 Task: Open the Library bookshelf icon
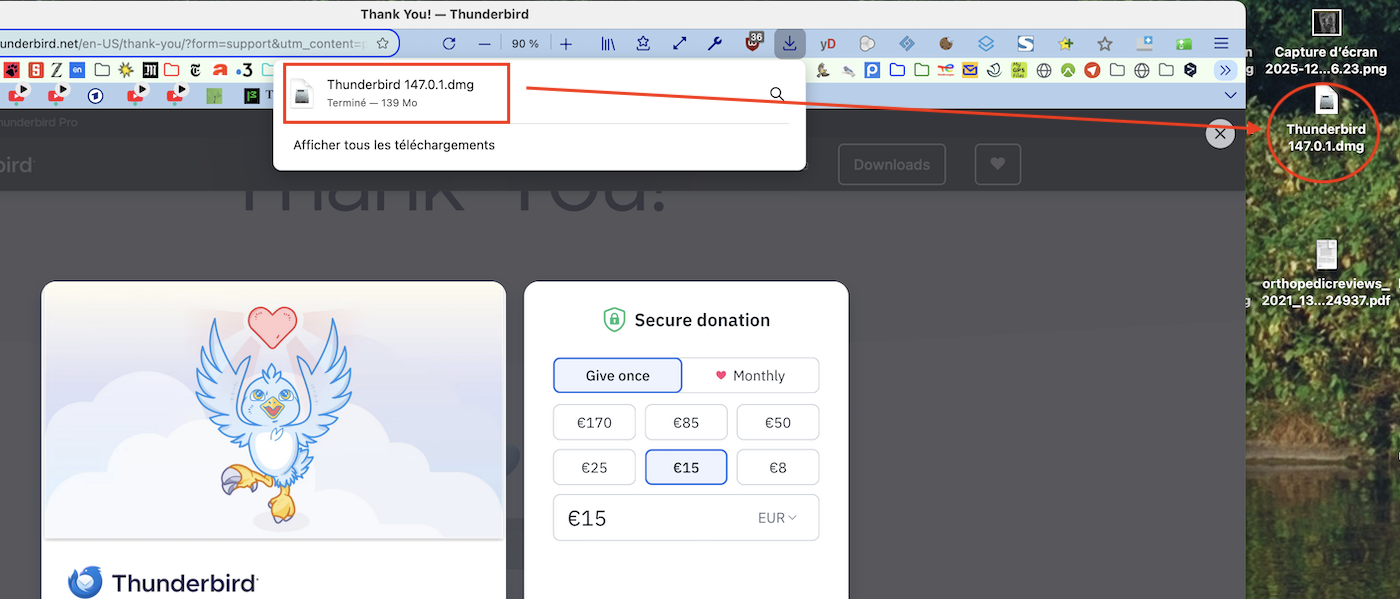tap(608, 44)
